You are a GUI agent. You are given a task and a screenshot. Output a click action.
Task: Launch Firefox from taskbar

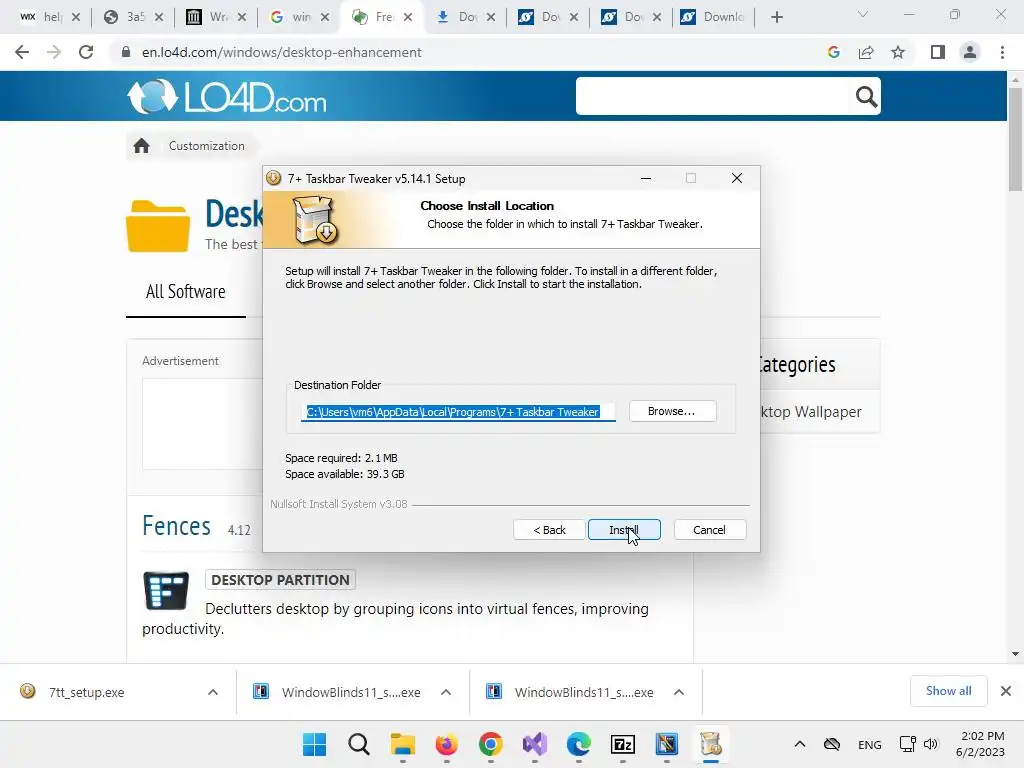pyautogui.click(x=447, y=744)
